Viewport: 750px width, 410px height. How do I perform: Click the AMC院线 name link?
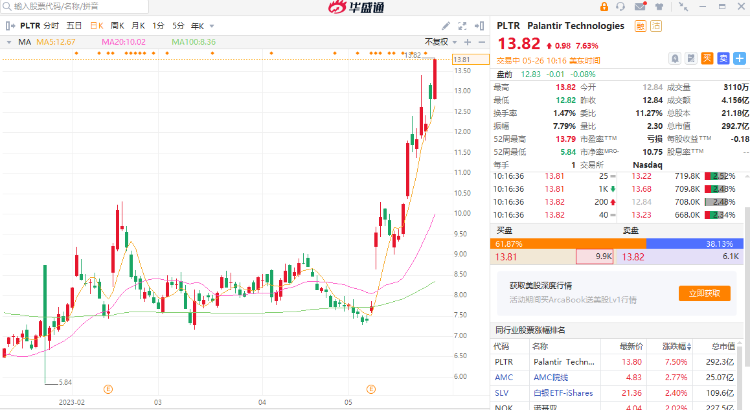click(x=551, y=377)
